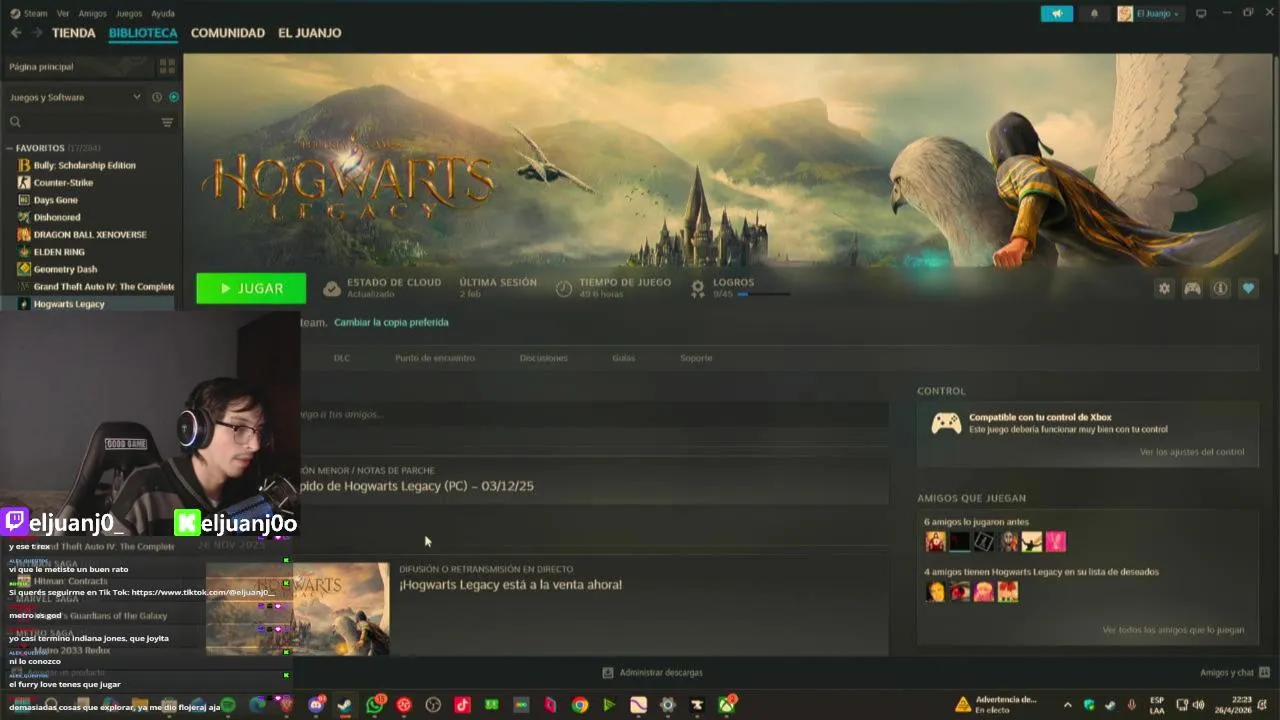Sort library by recent activity clock icon

(x=157, y=97)
